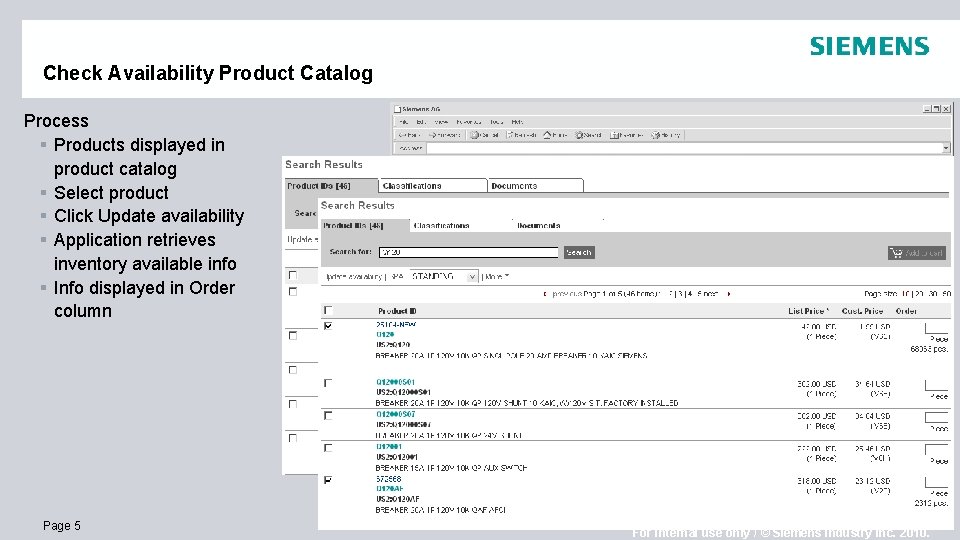Open the browser Help menu

pos(517,122)
